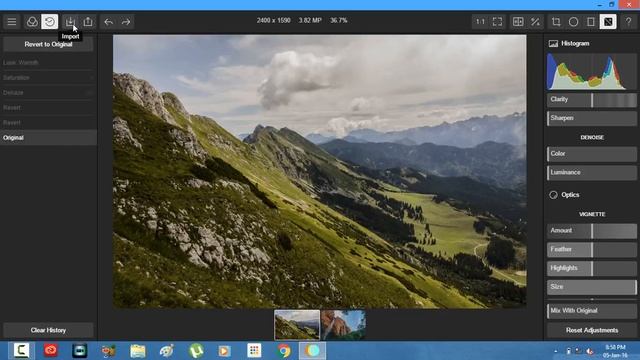Click the '2400 x 1590' dimensions text

pos(273,20)
